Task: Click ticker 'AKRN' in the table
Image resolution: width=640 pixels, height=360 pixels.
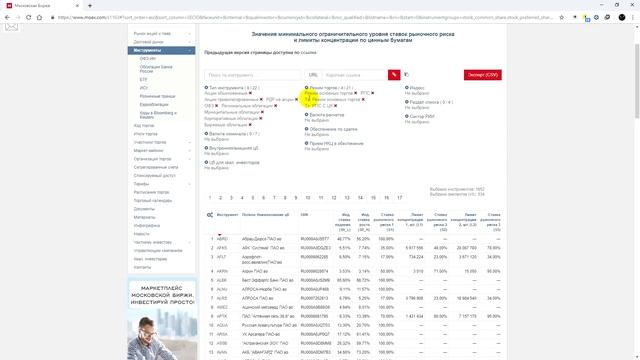Action: 222,271
